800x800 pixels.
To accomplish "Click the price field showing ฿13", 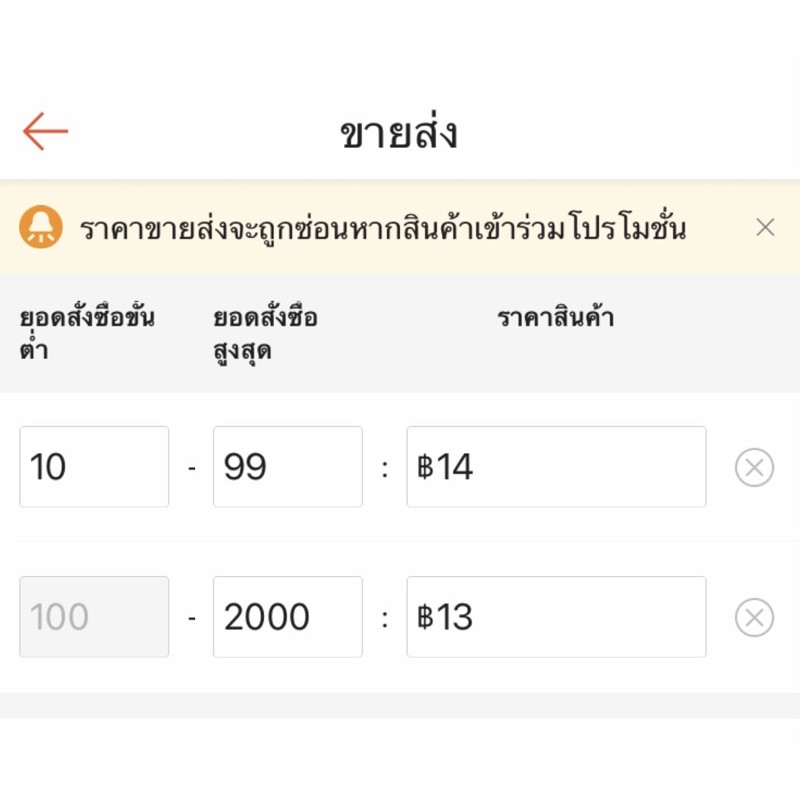I will point(557,616).
